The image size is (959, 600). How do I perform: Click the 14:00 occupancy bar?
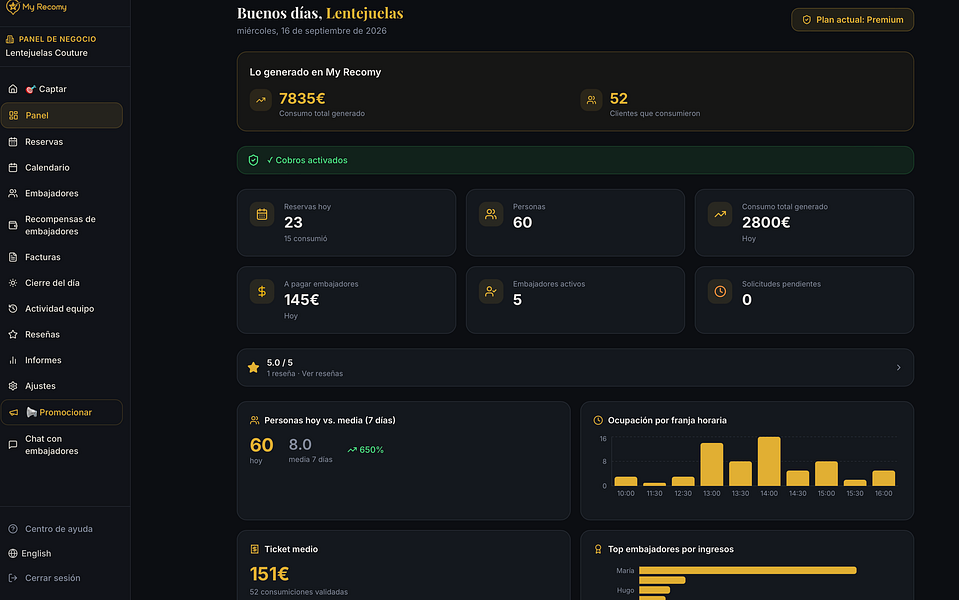769,461
